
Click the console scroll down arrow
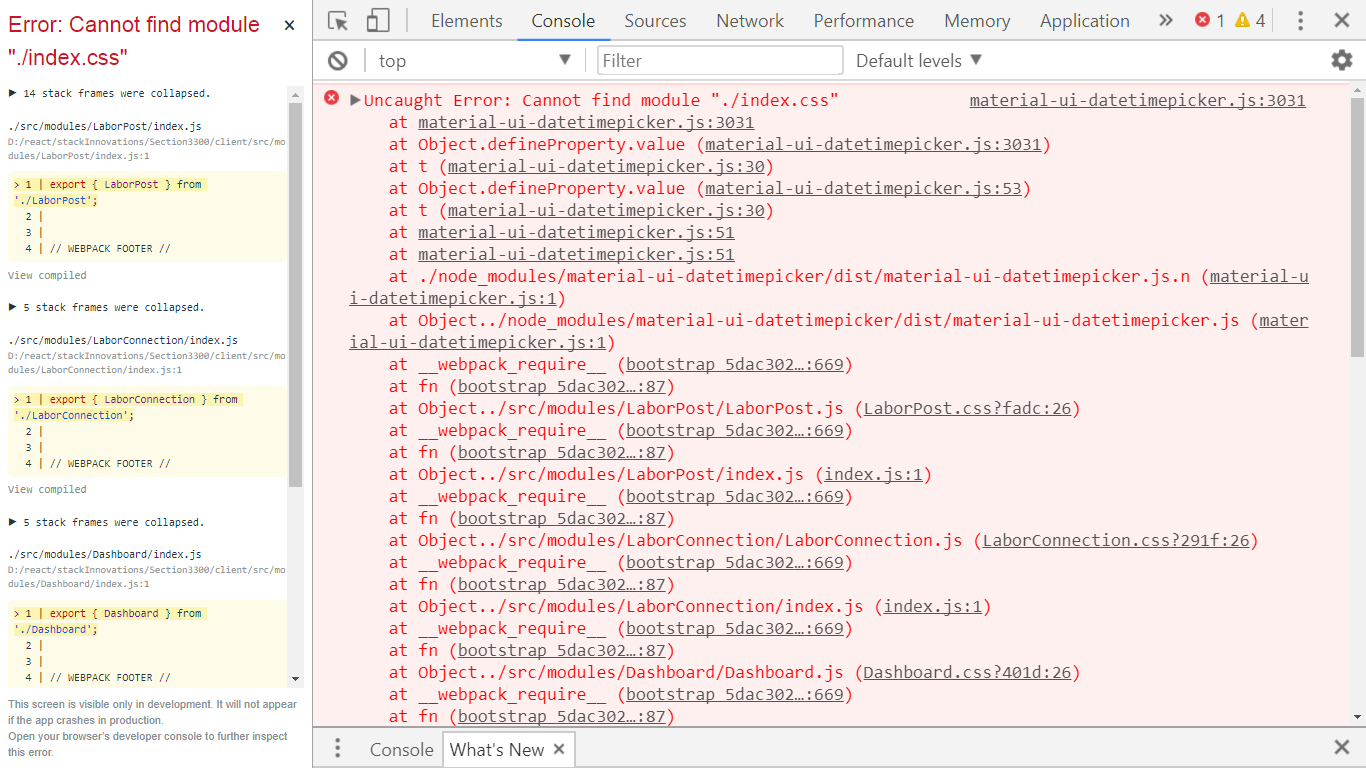click(x=1357, y=716)
